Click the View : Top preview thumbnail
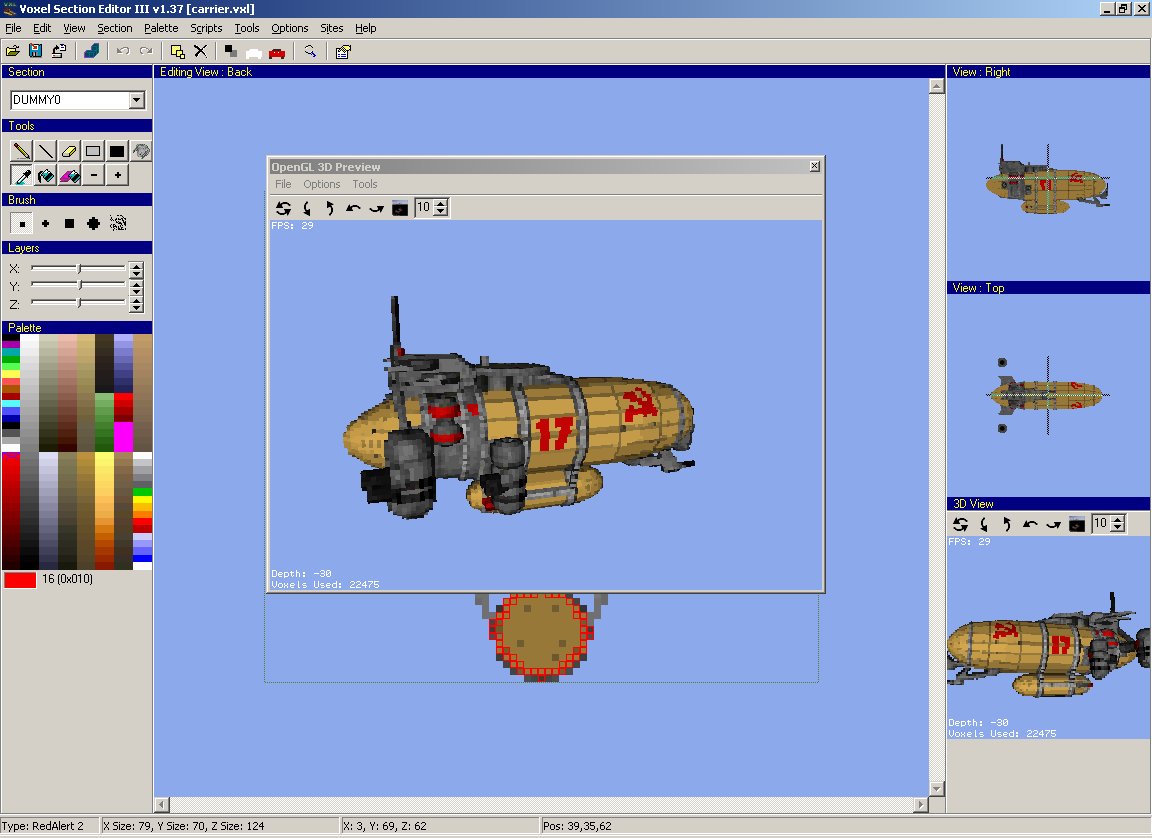Screen dimensions: 1152x838 1048,395
